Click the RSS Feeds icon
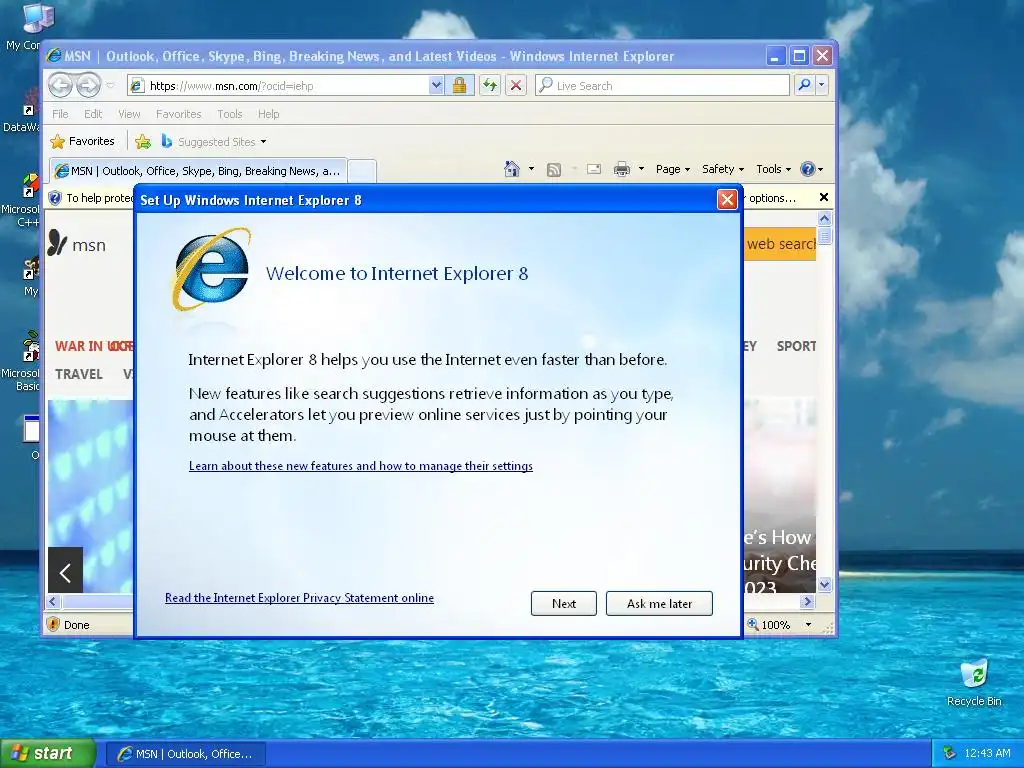Image resolution: width=1024 pixels, height=768 pixels. coord(554,170)
